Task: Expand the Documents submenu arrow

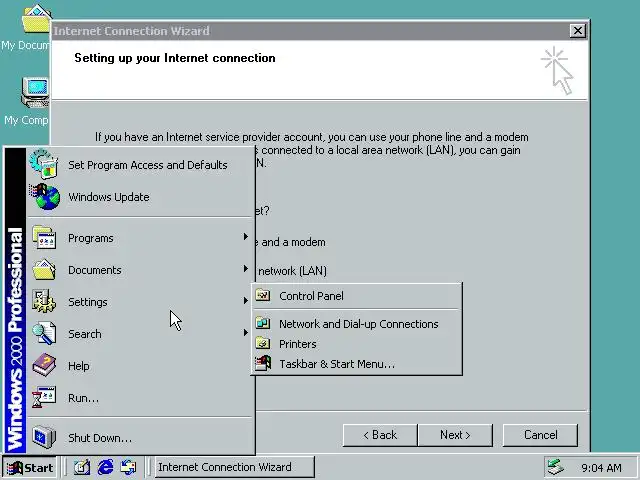Action: (x=245, y=269)
